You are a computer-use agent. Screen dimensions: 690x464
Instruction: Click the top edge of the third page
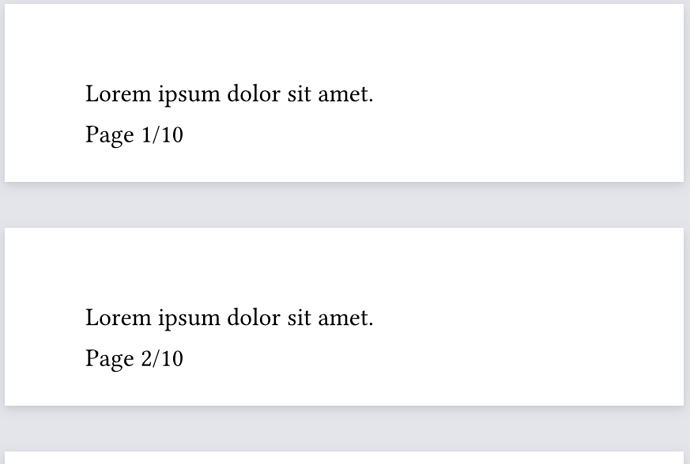point(345,456)
